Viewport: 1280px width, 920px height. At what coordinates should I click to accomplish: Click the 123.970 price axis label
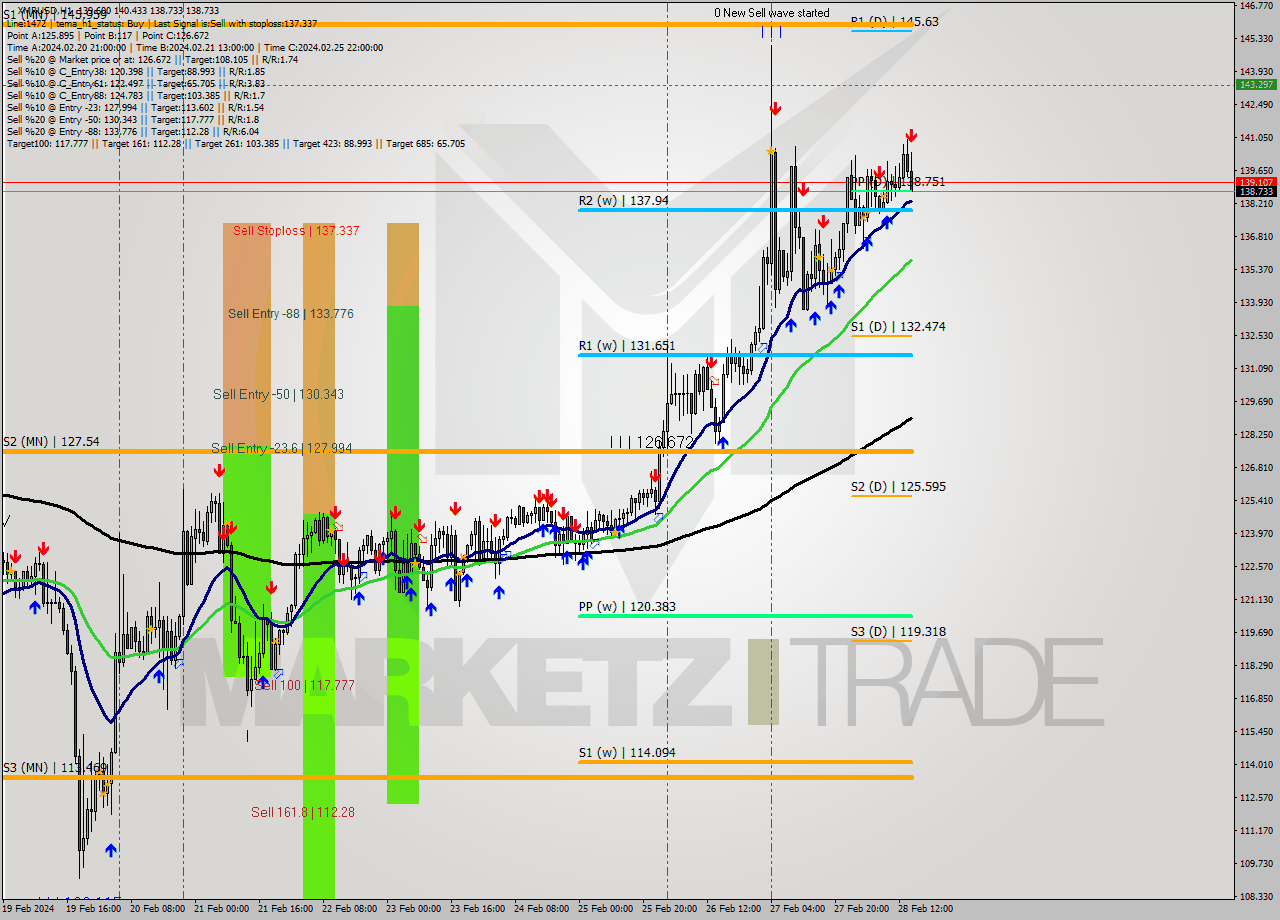pos(1256,534)
